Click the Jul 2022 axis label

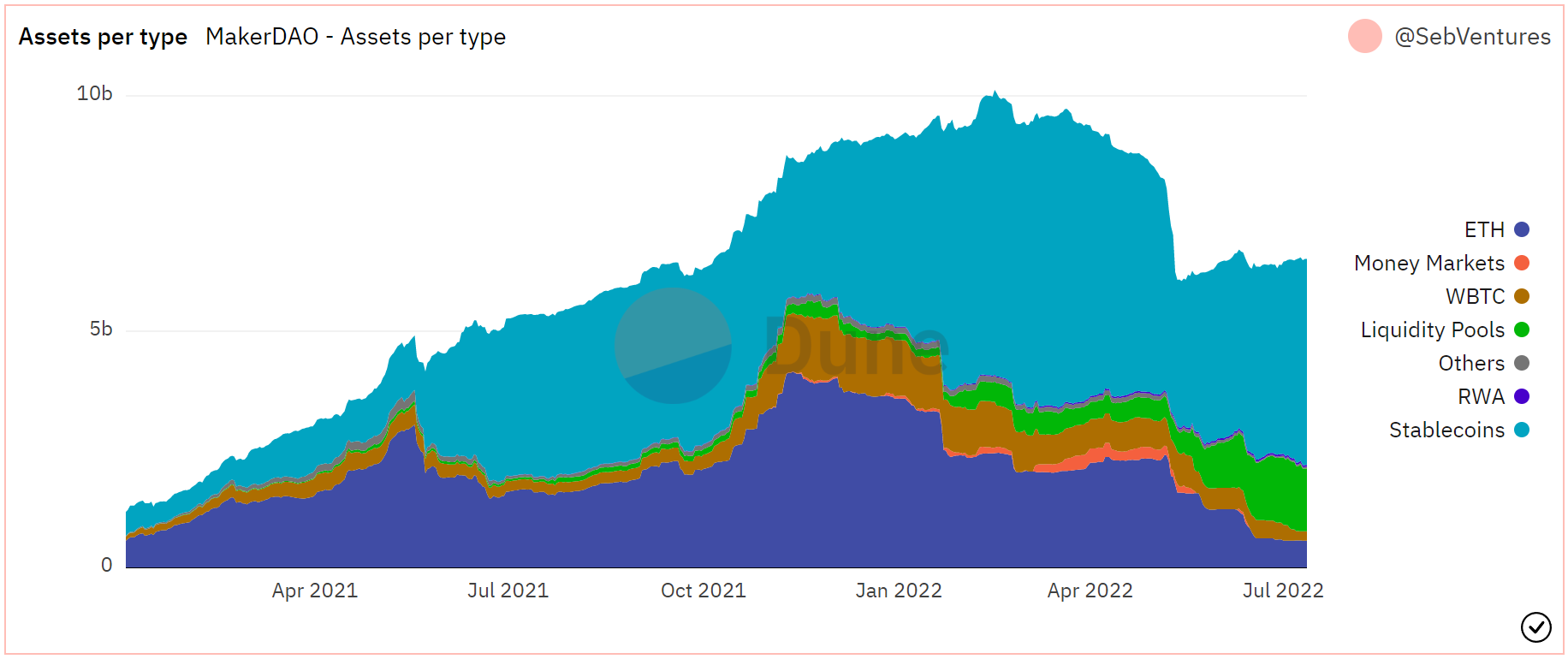(1282, 591)
